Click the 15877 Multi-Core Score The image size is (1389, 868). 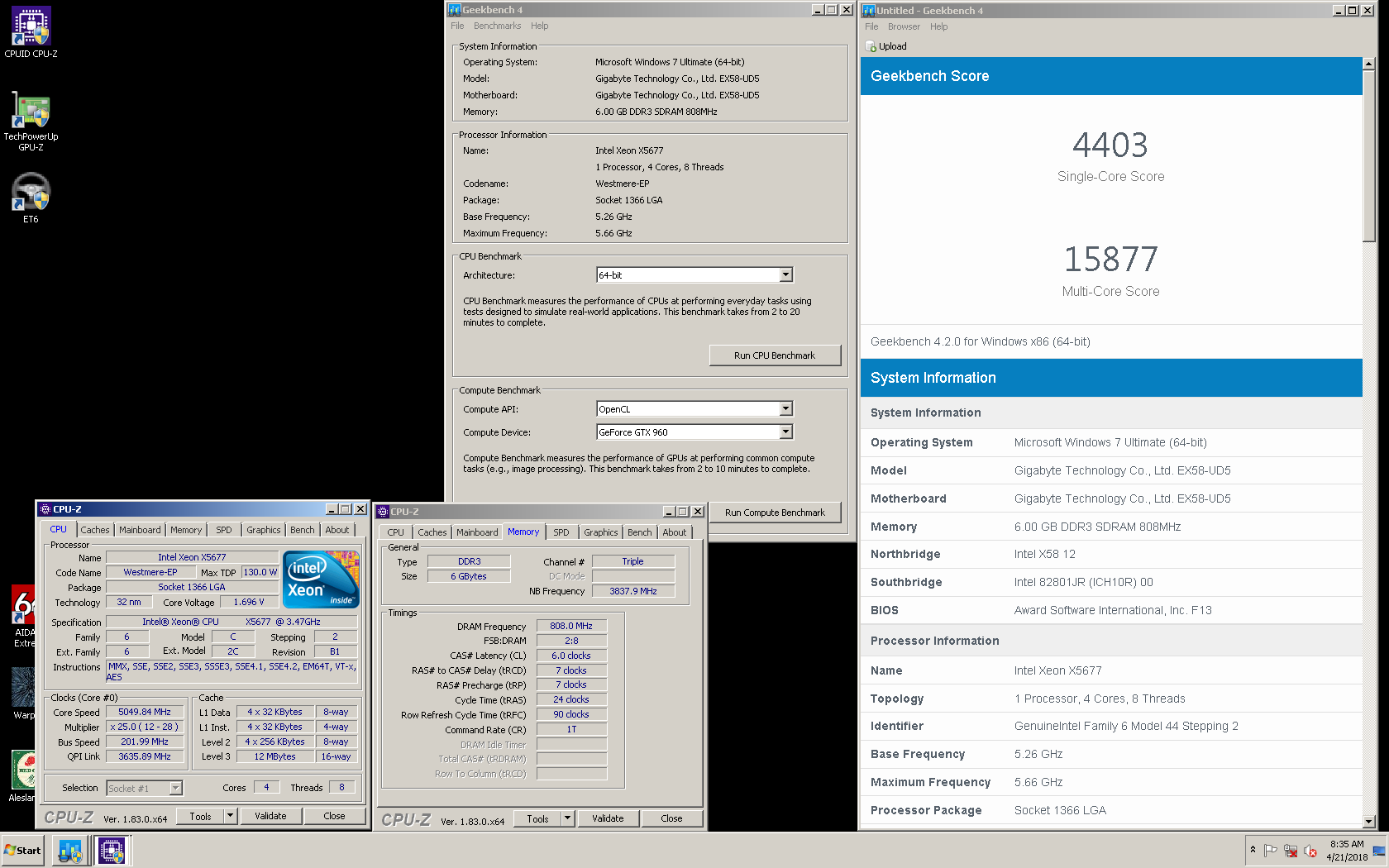pyautogui.click(x=1110, y=260)
